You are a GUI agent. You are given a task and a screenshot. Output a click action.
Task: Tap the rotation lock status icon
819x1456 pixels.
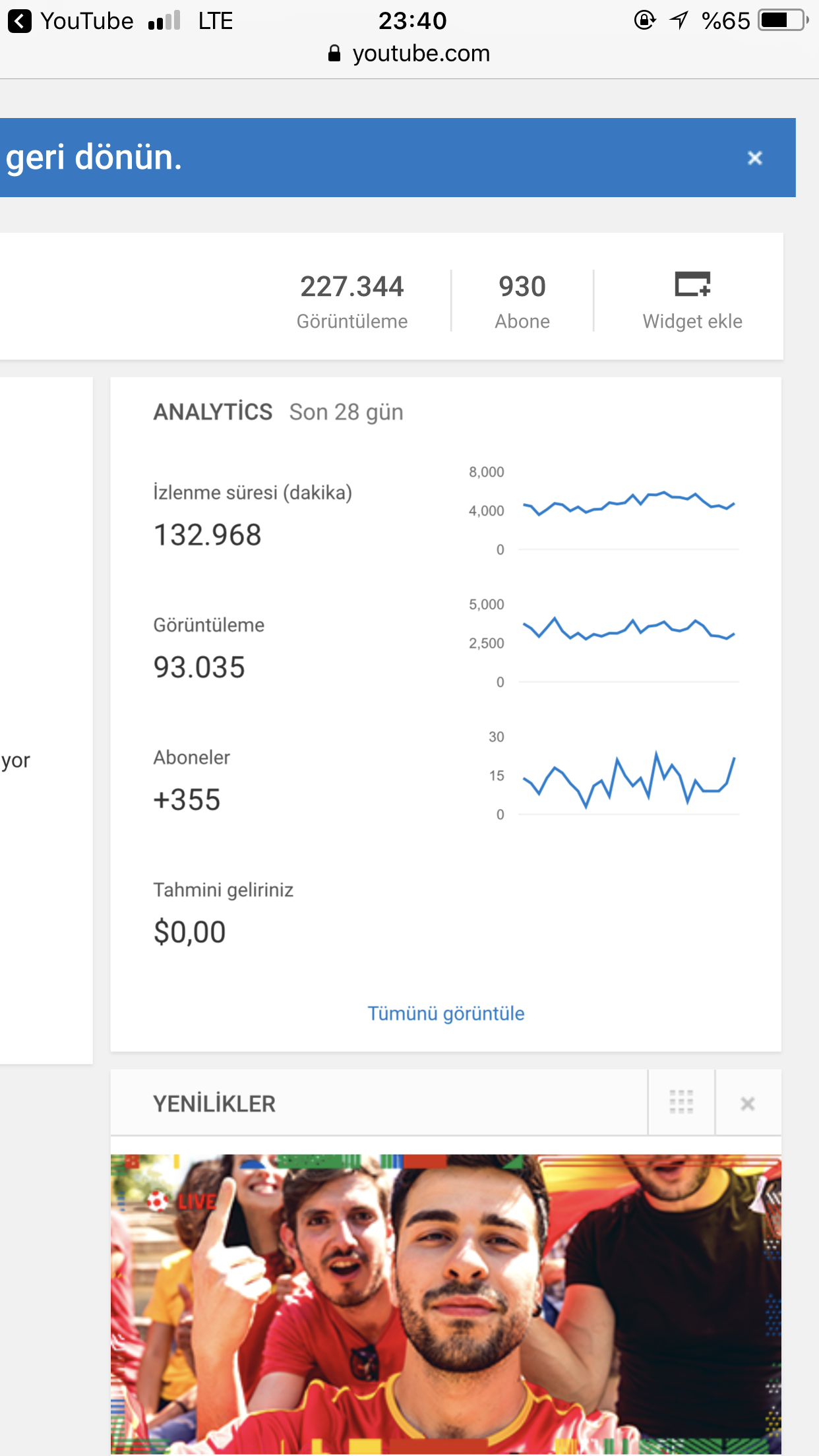(x=645, y=20)
